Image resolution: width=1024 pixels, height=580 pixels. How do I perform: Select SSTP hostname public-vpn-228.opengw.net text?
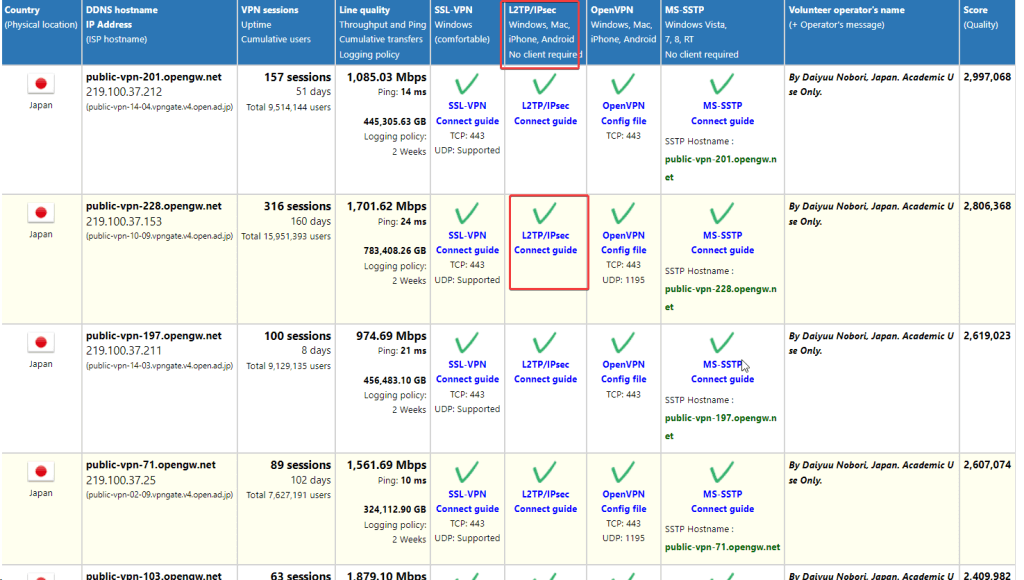[720, 298]
